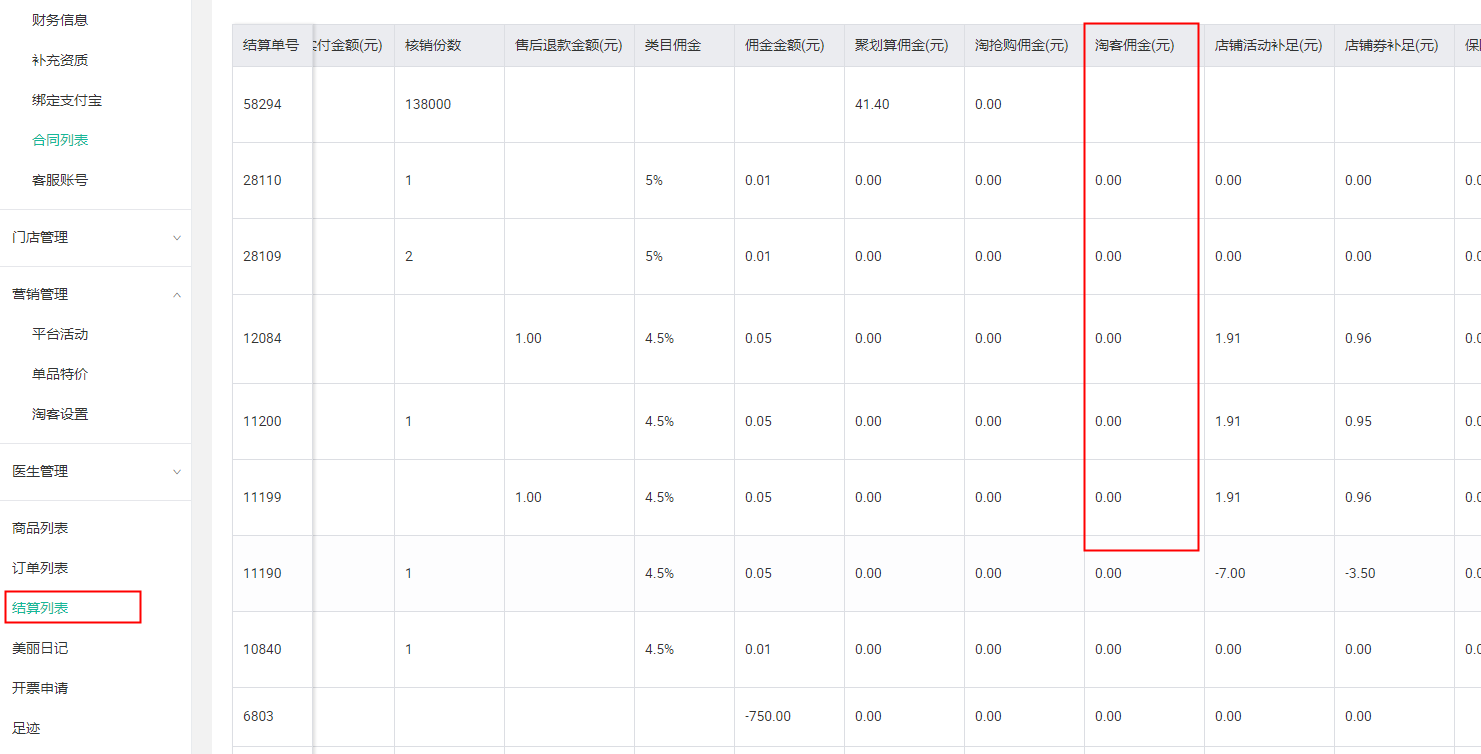
Task: Open 美丽日记 page
Action: point(40,648)
